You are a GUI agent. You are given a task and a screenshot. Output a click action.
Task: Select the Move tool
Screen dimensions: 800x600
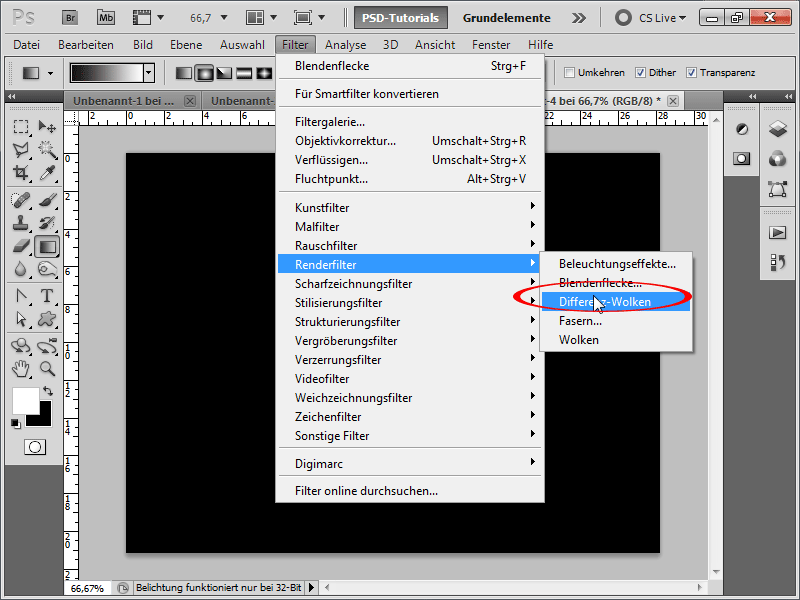click(x=47, y=126)
